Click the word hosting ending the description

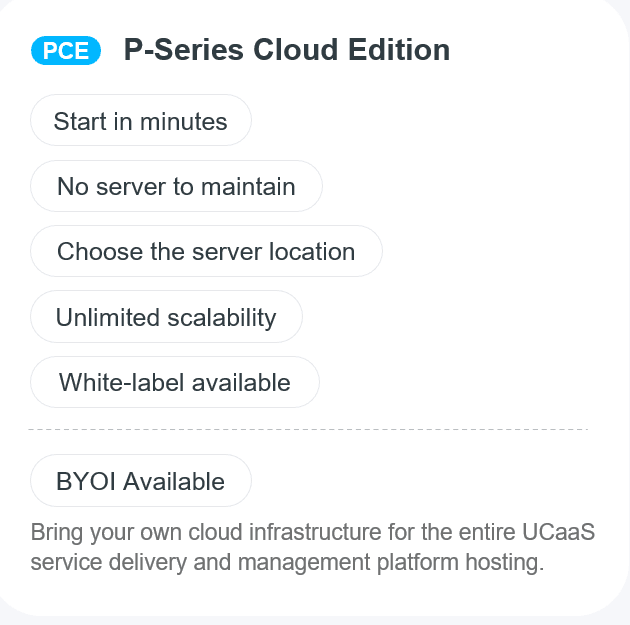505,562
